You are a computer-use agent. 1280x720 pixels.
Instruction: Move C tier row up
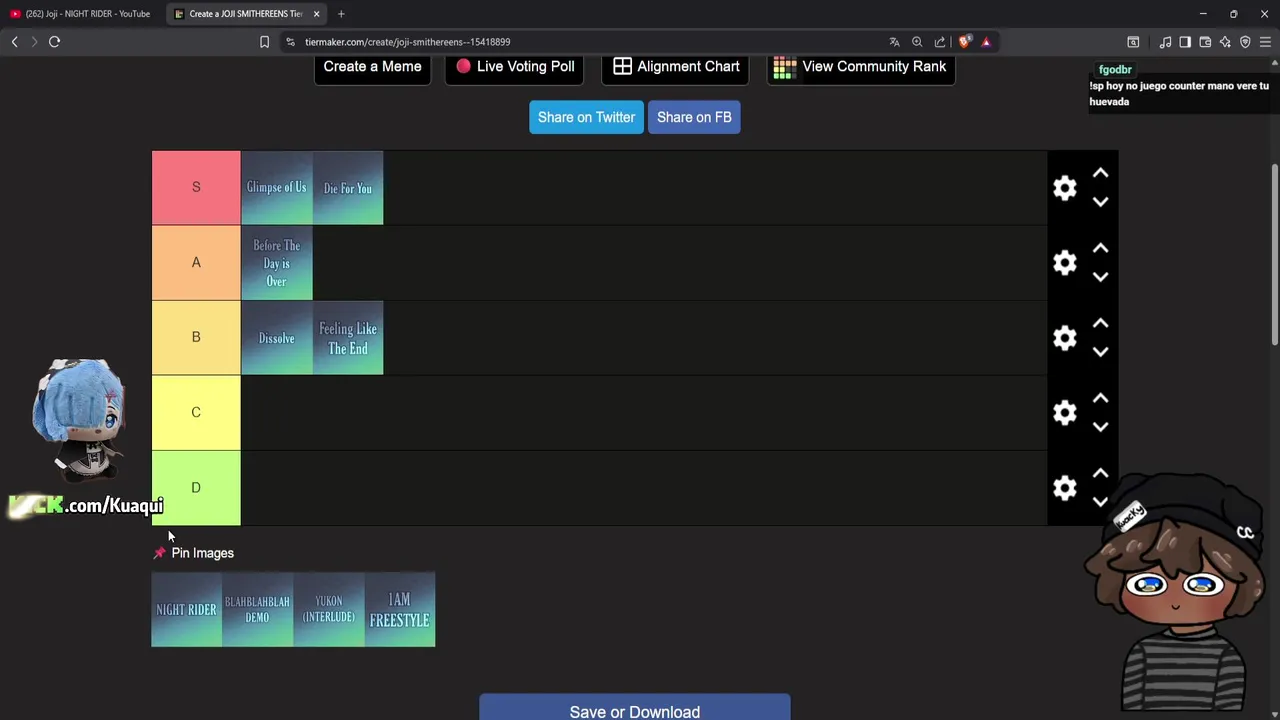[1100, 398]
